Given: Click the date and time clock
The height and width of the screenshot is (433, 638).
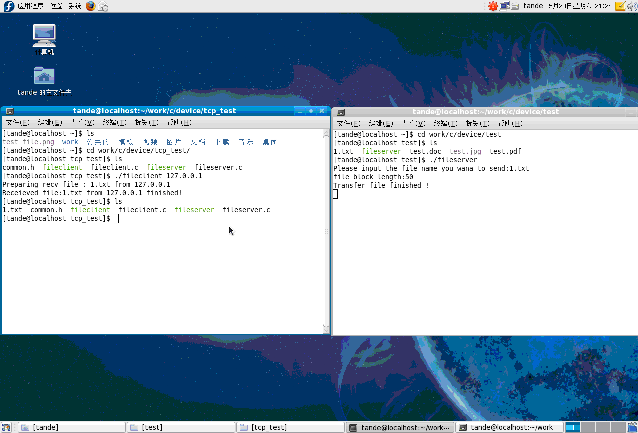Looking at the screenshot, I should [579, 6].
